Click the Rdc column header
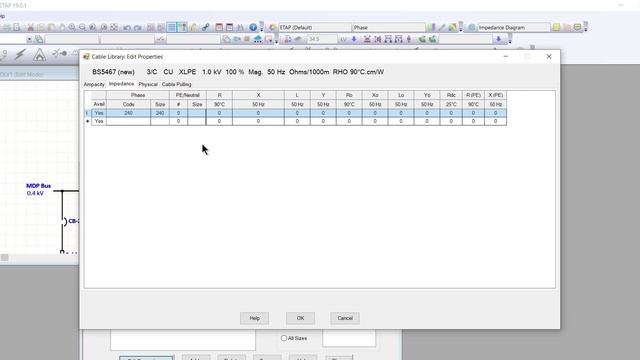The height and width of the screenshot is (360, 640). click(x=451, y=95)
